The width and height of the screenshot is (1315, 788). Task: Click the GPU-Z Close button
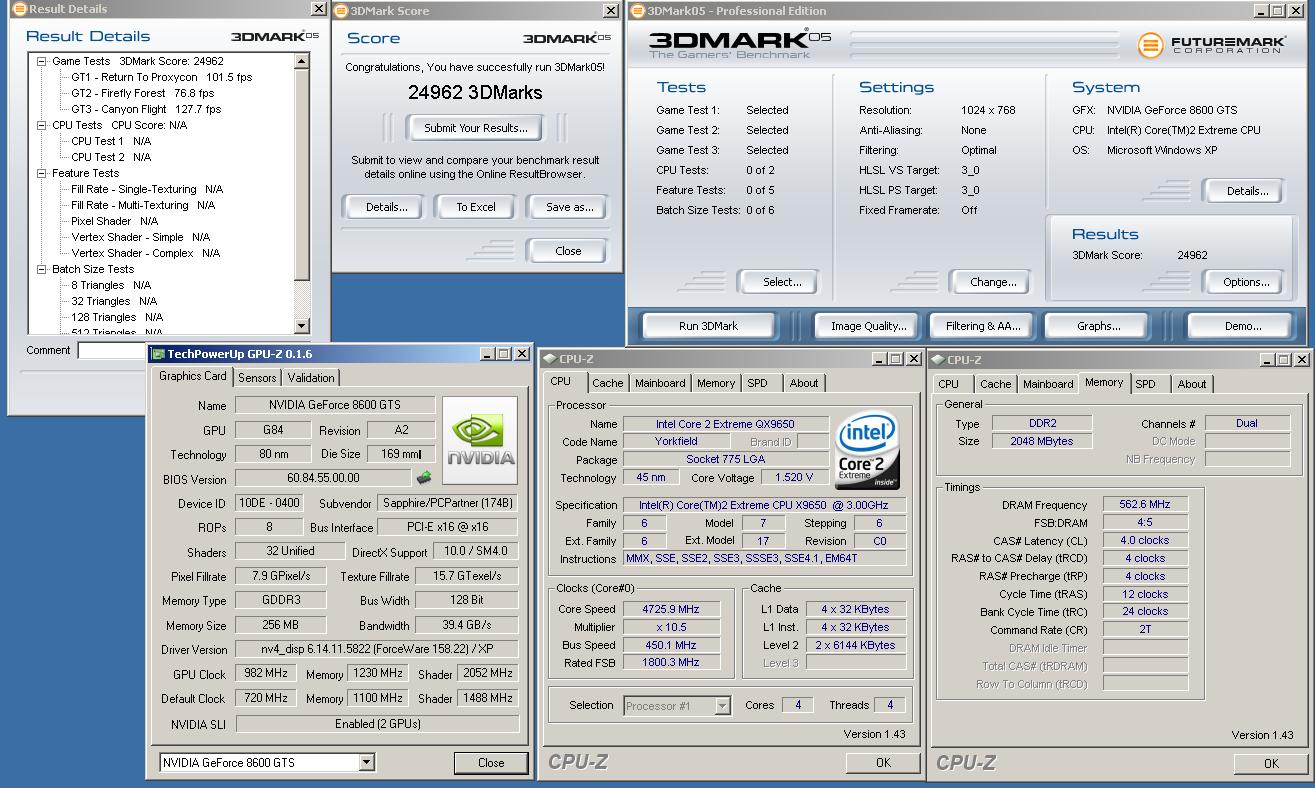[x=491, y=762]
